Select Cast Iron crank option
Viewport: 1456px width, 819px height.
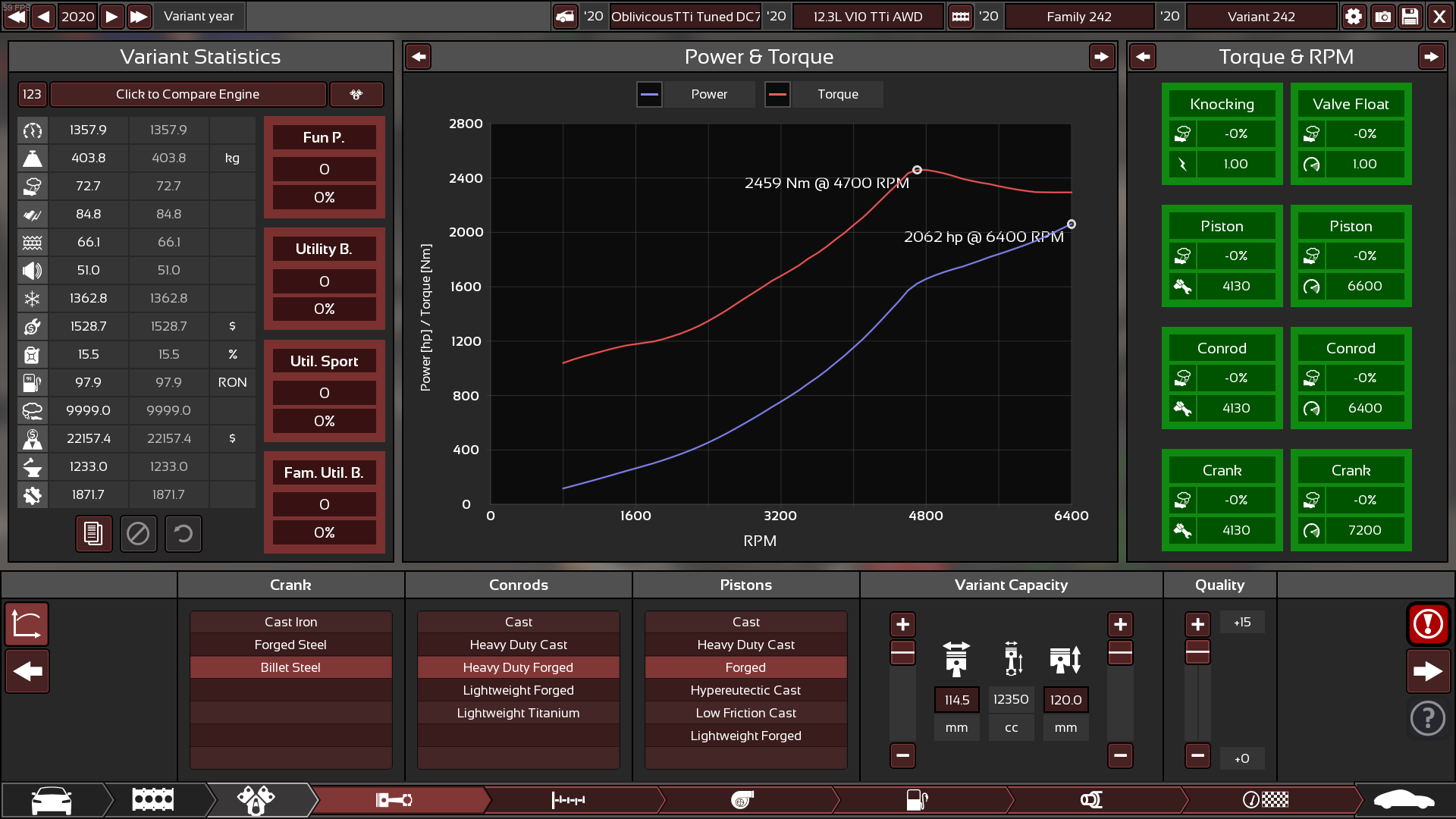(290, 622)
